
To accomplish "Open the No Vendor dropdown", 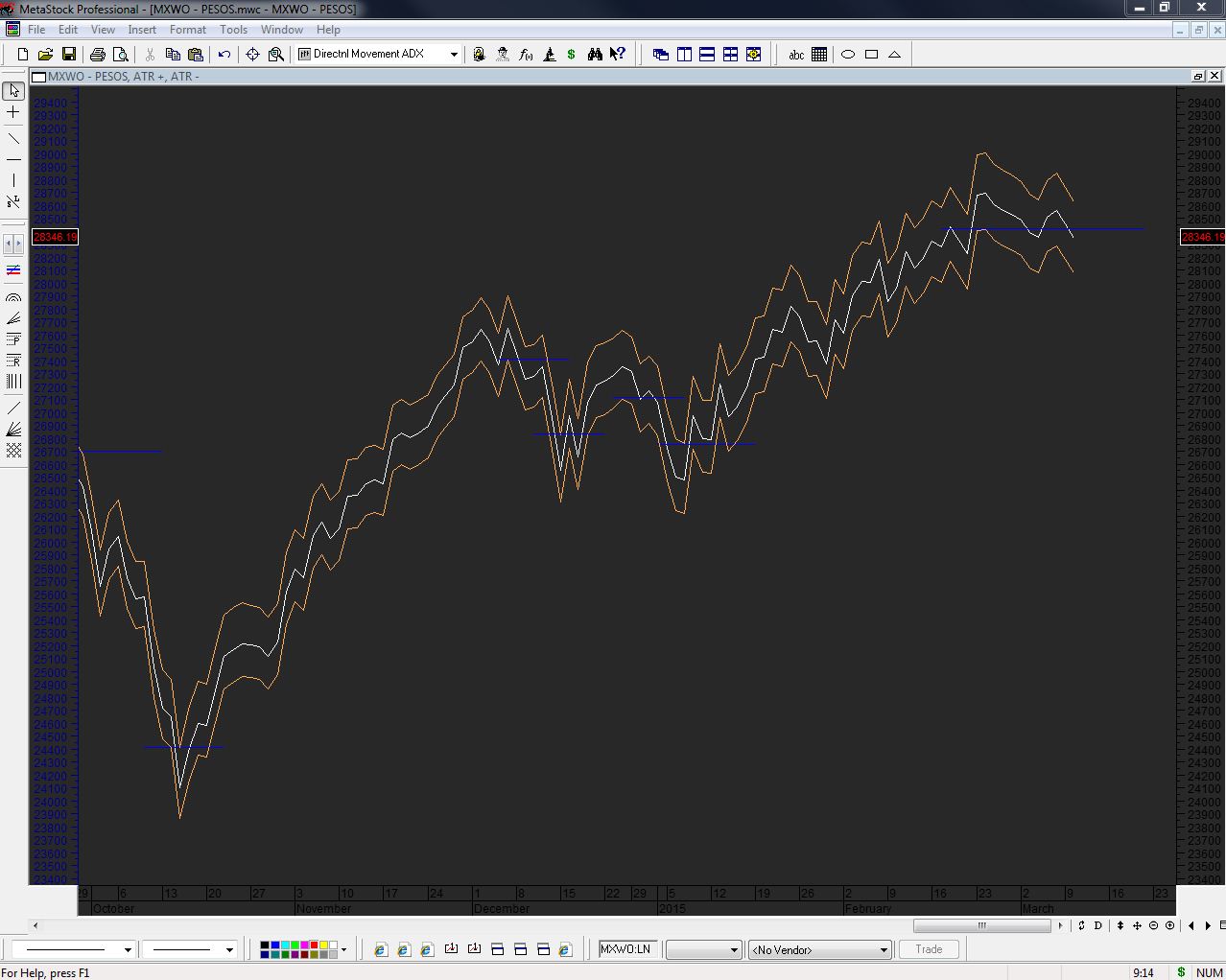I will [x=884, y=950].
